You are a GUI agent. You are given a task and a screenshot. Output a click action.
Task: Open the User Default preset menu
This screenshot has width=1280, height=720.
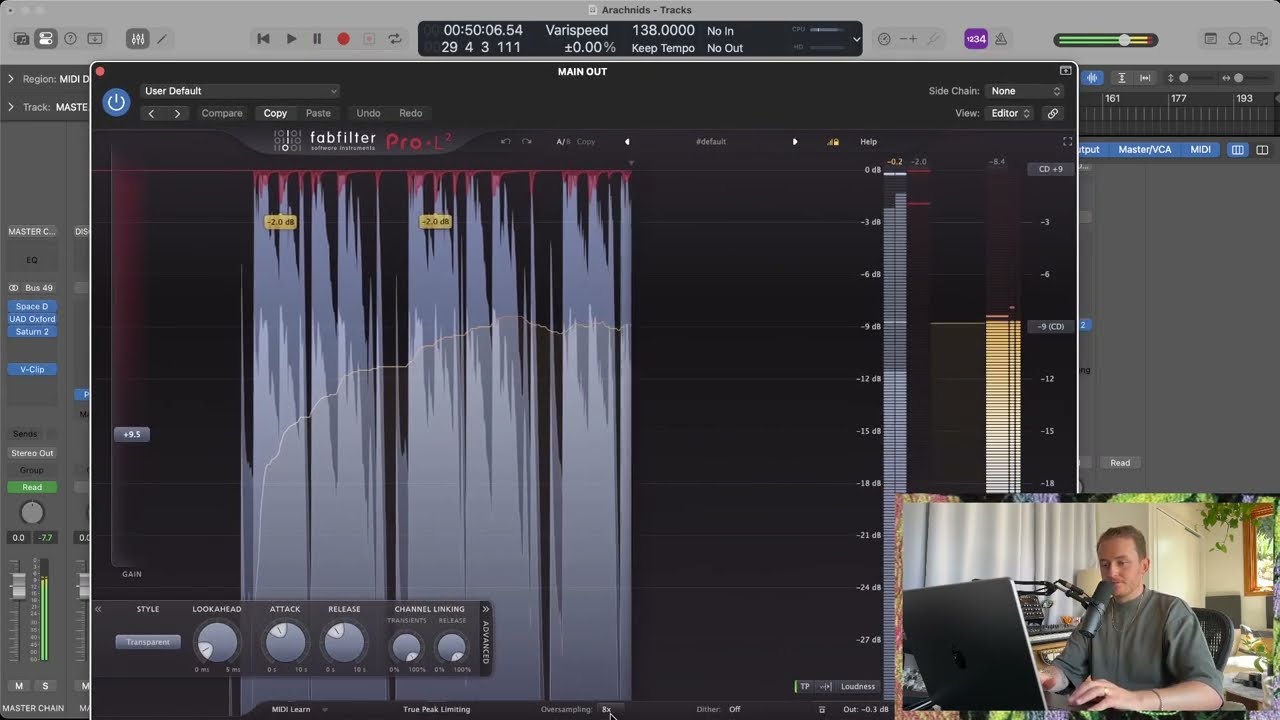tap(240, 91)
